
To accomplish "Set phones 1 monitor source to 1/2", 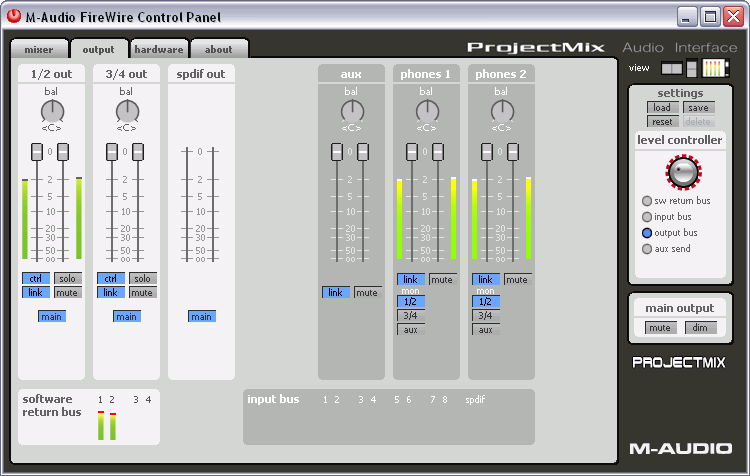I will [x=411, y=302].
